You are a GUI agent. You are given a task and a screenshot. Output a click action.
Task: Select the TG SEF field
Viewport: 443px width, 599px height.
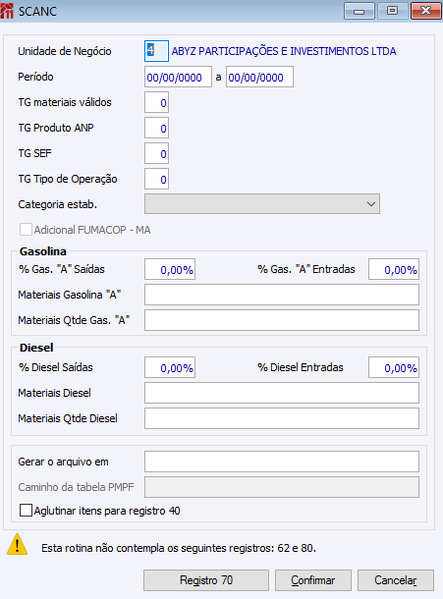[x=157, y=154]
